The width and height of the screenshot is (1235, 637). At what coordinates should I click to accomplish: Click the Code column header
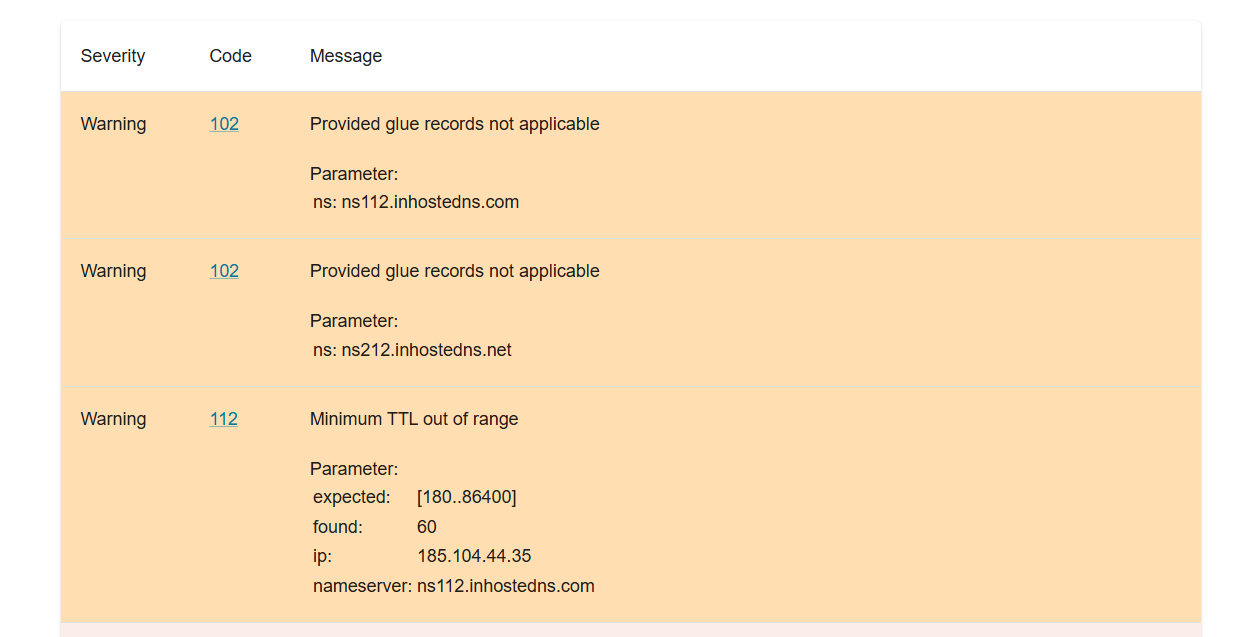coord(231,56)
